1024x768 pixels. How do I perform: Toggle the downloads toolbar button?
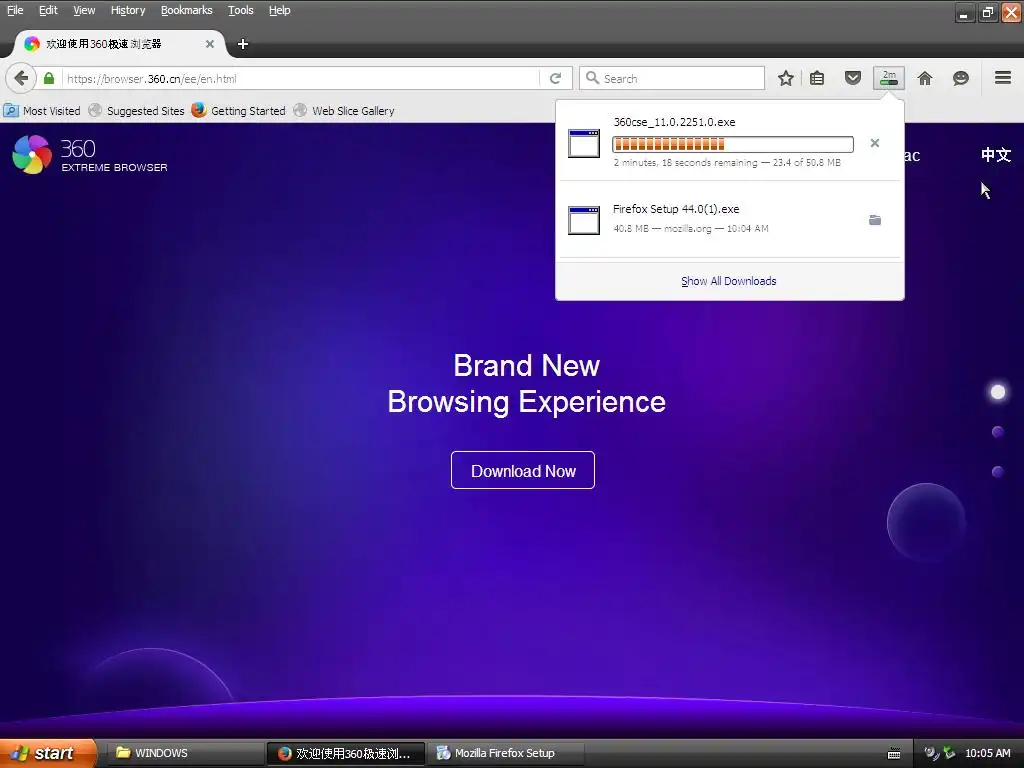[x=889, y=78]
